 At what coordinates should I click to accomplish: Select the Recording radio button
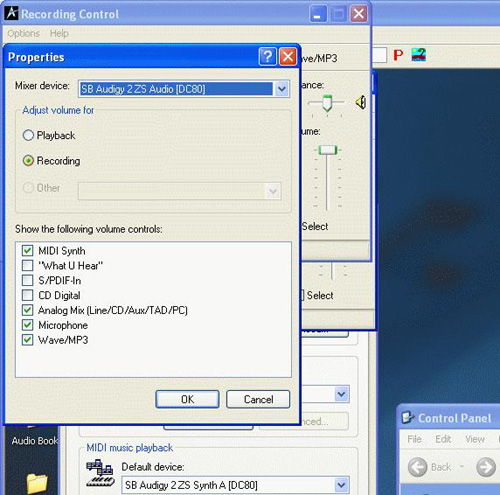(28, 161)
